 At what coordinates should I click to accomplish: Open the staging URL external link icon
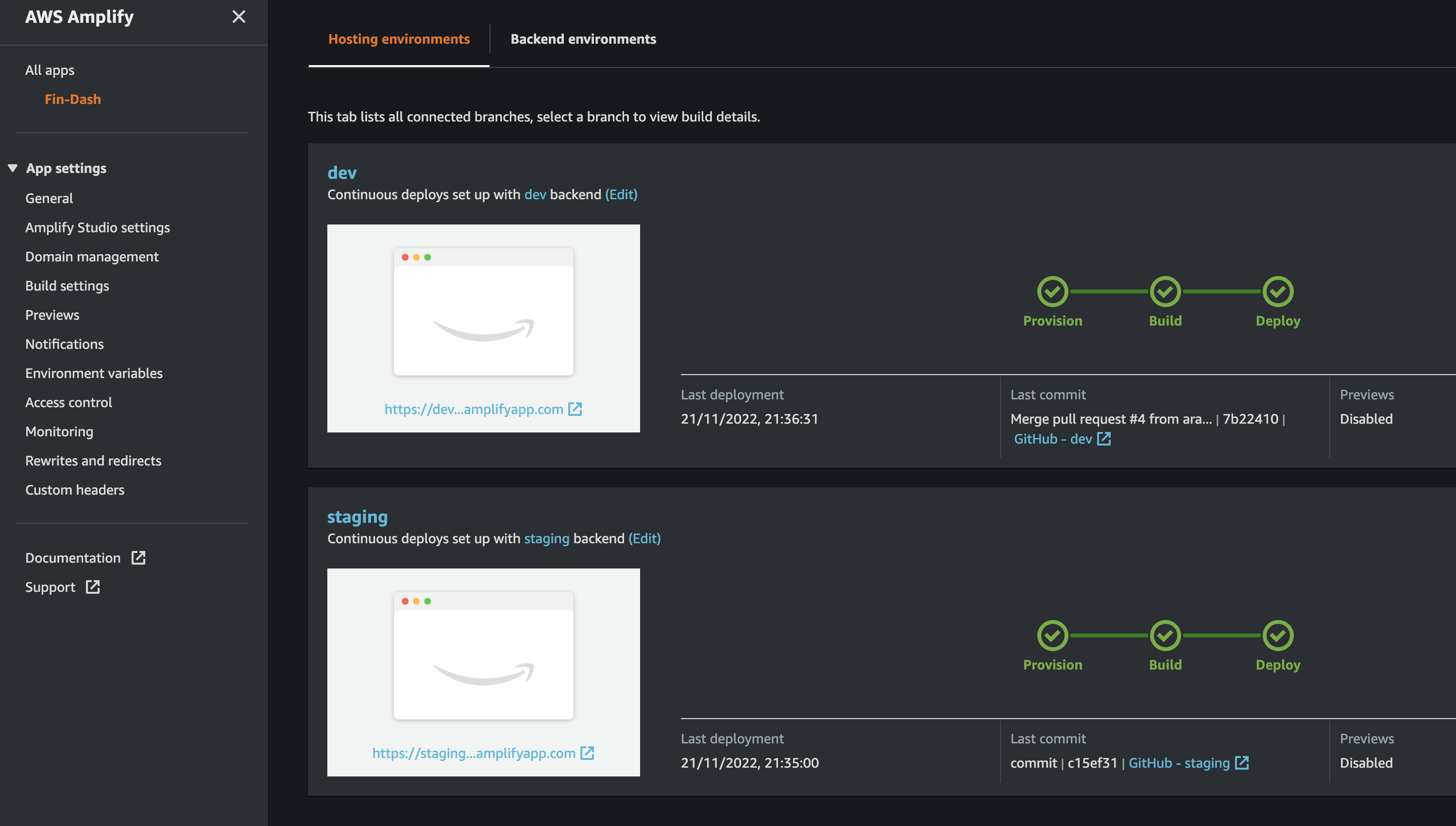pos(588,753)
